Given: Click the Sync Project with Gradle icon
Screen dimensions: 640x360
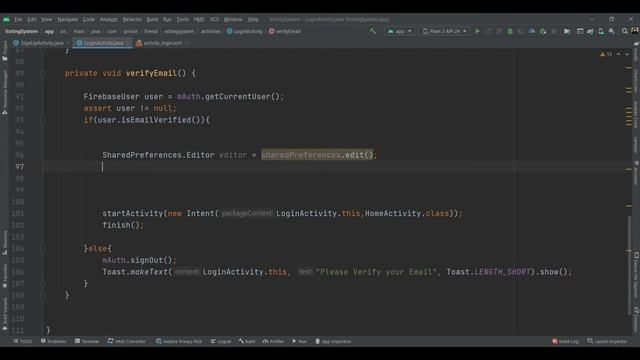Looking at the screenshot, I should click(590, 31).
